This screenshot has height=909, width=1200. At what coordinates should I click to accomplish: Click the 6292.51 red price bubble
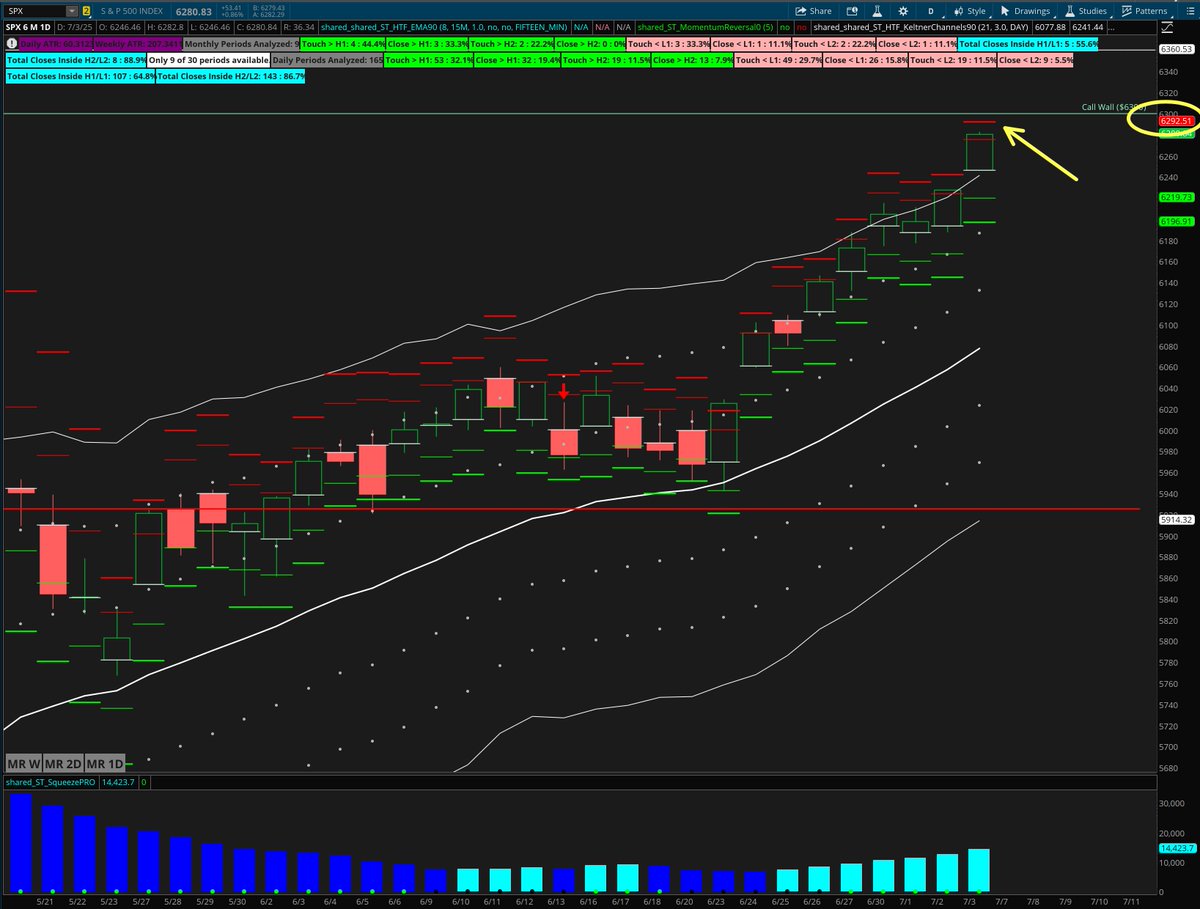(1176, 120)
